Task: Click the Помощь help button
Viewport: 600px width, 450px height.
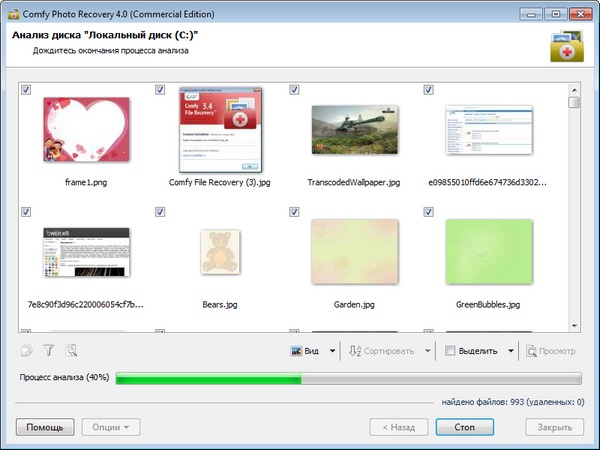Action: pyautogui.click(x=45, y=427)
